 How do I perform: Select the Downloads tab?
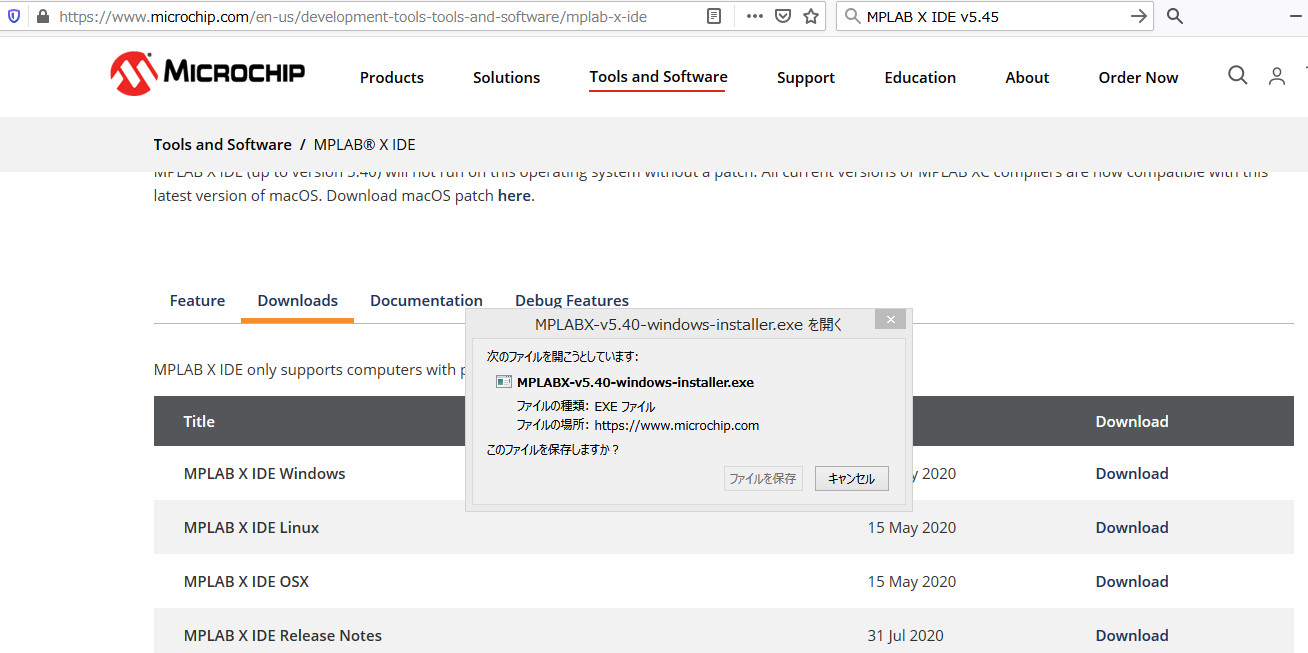pyautogui.click(x=297, y=300)
